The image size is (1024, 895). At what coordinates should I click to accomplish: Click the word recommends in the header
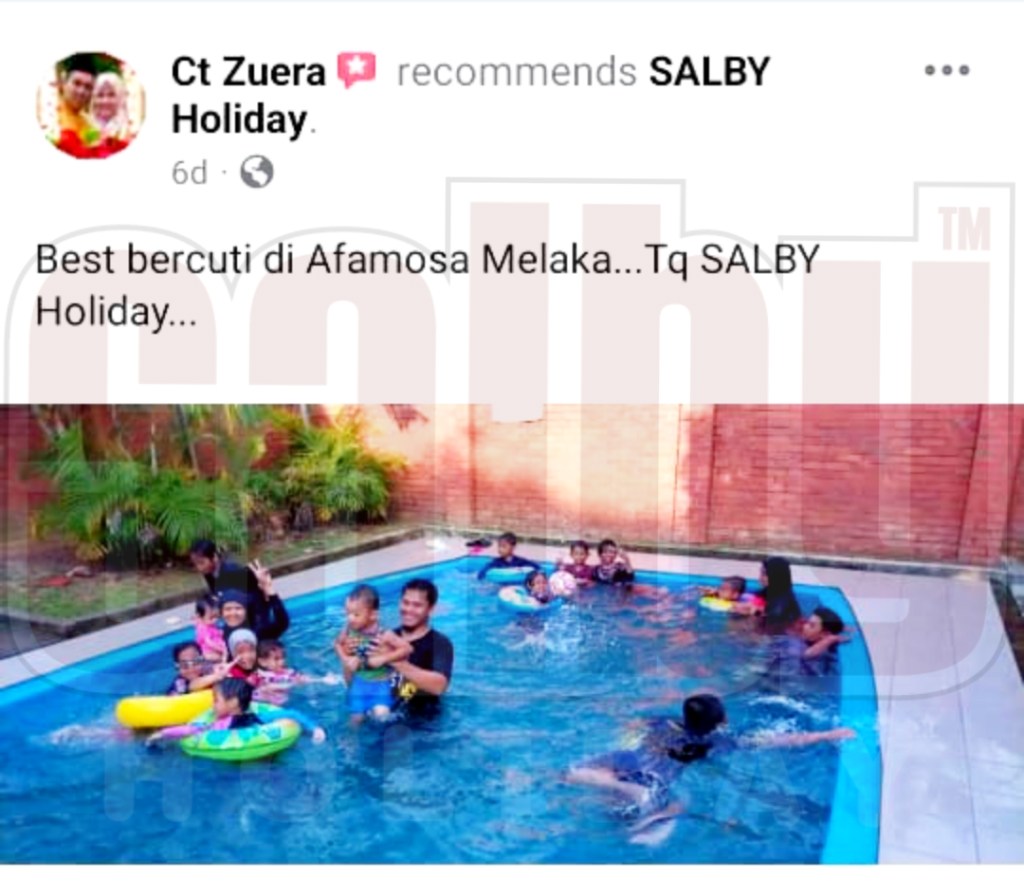point(517,72)
